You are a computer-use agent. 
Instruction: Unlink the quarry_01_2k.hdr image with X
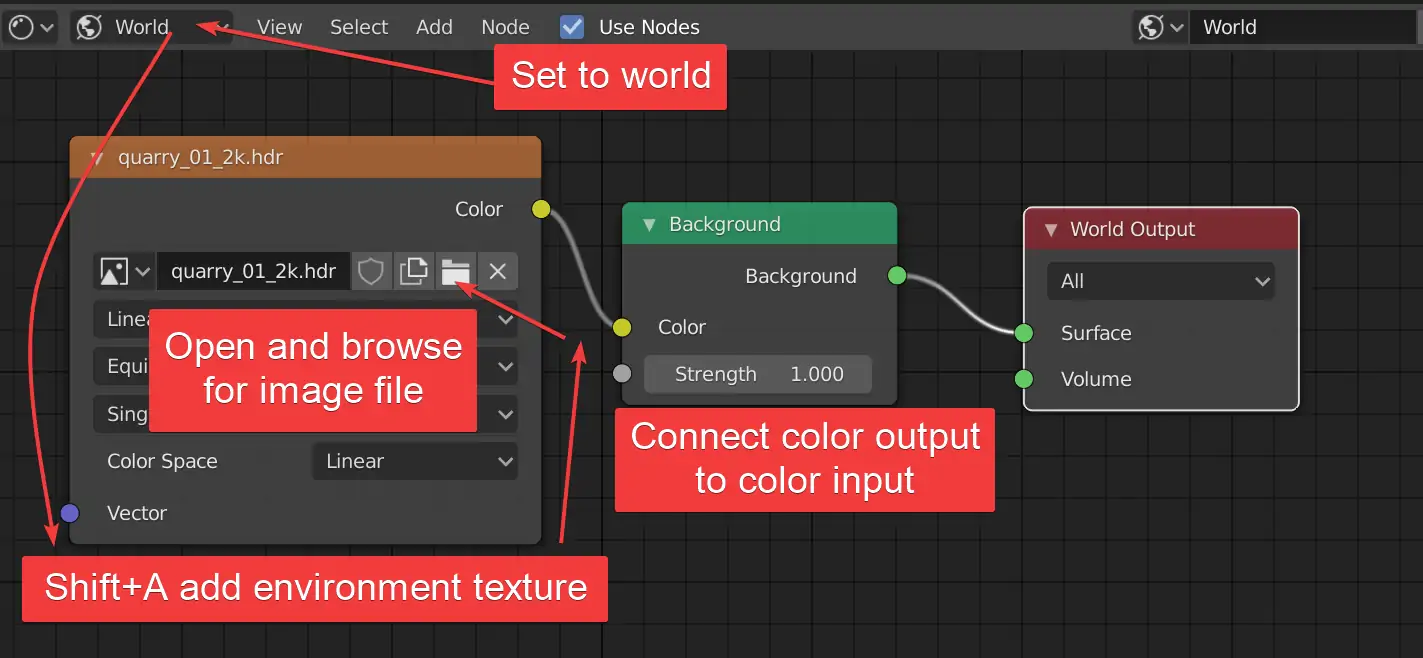click(x=498, y=271)
